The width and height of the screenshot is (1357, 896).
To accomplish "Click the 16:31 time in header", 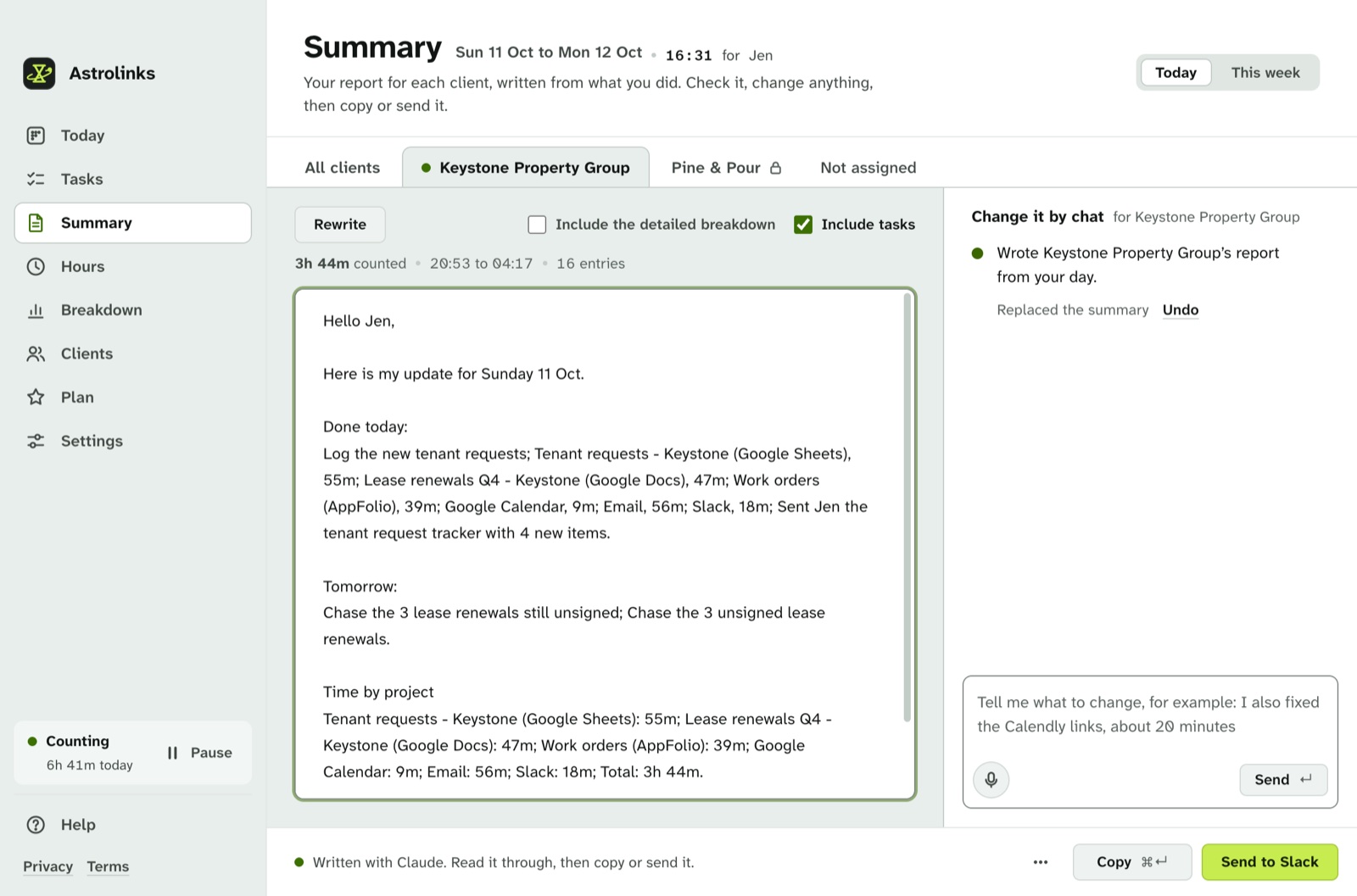I will (689, 55).
